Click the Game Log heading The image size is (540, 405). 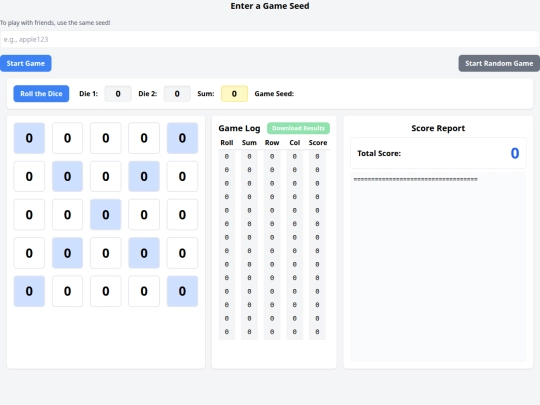[239, 128]
